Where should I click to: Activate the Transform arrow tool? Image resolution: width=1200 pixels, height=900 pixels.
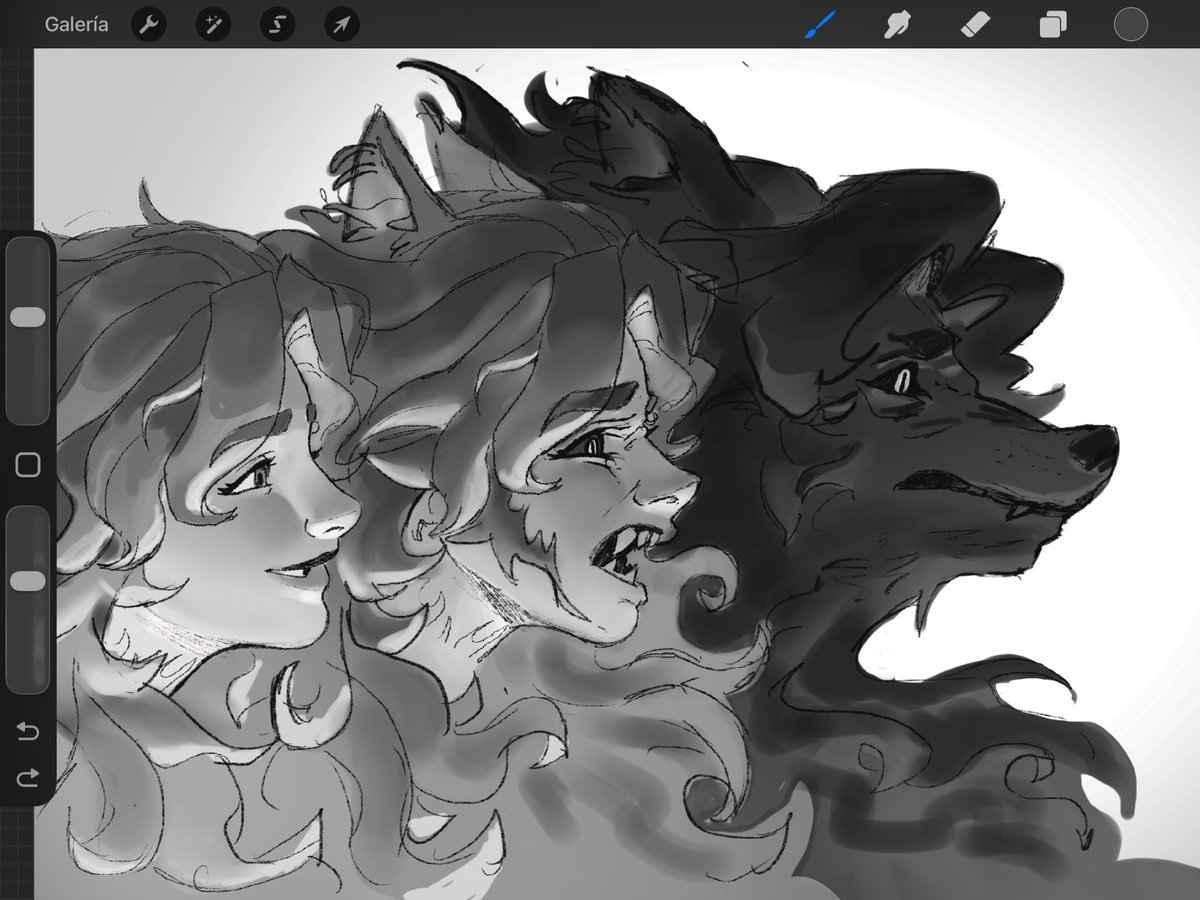[x=341, y=25]
